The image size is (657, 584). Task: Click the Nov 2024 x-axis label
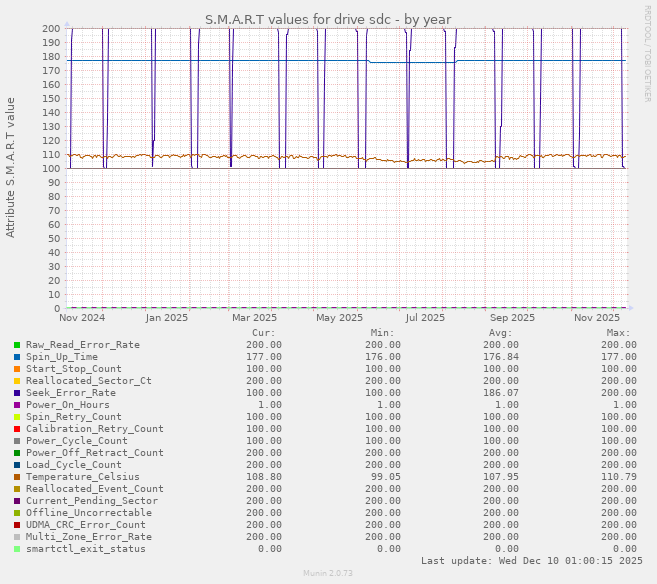[82, 318]
